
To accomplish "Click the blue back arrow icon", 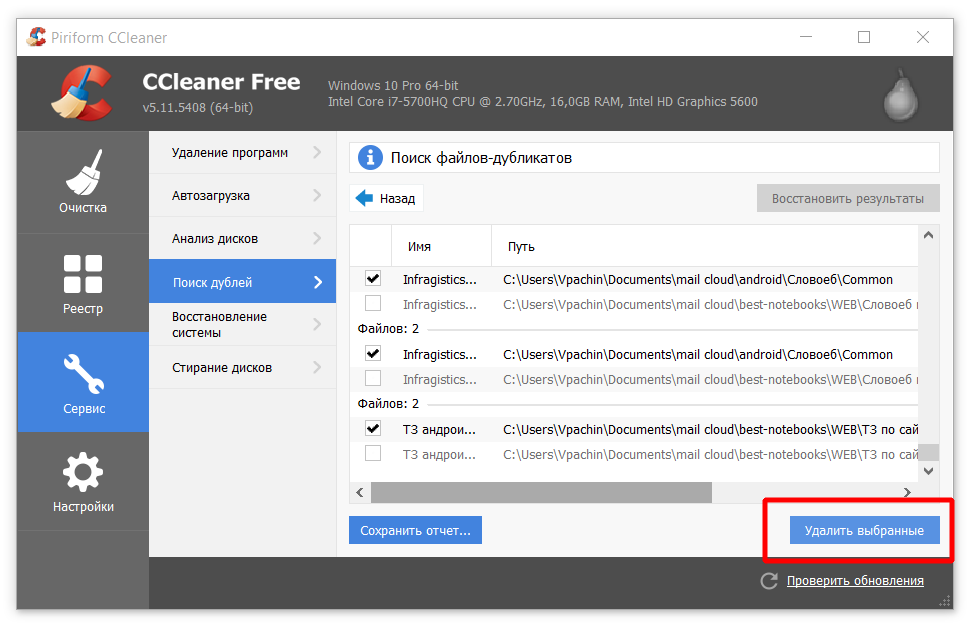I will click(364, 198).
